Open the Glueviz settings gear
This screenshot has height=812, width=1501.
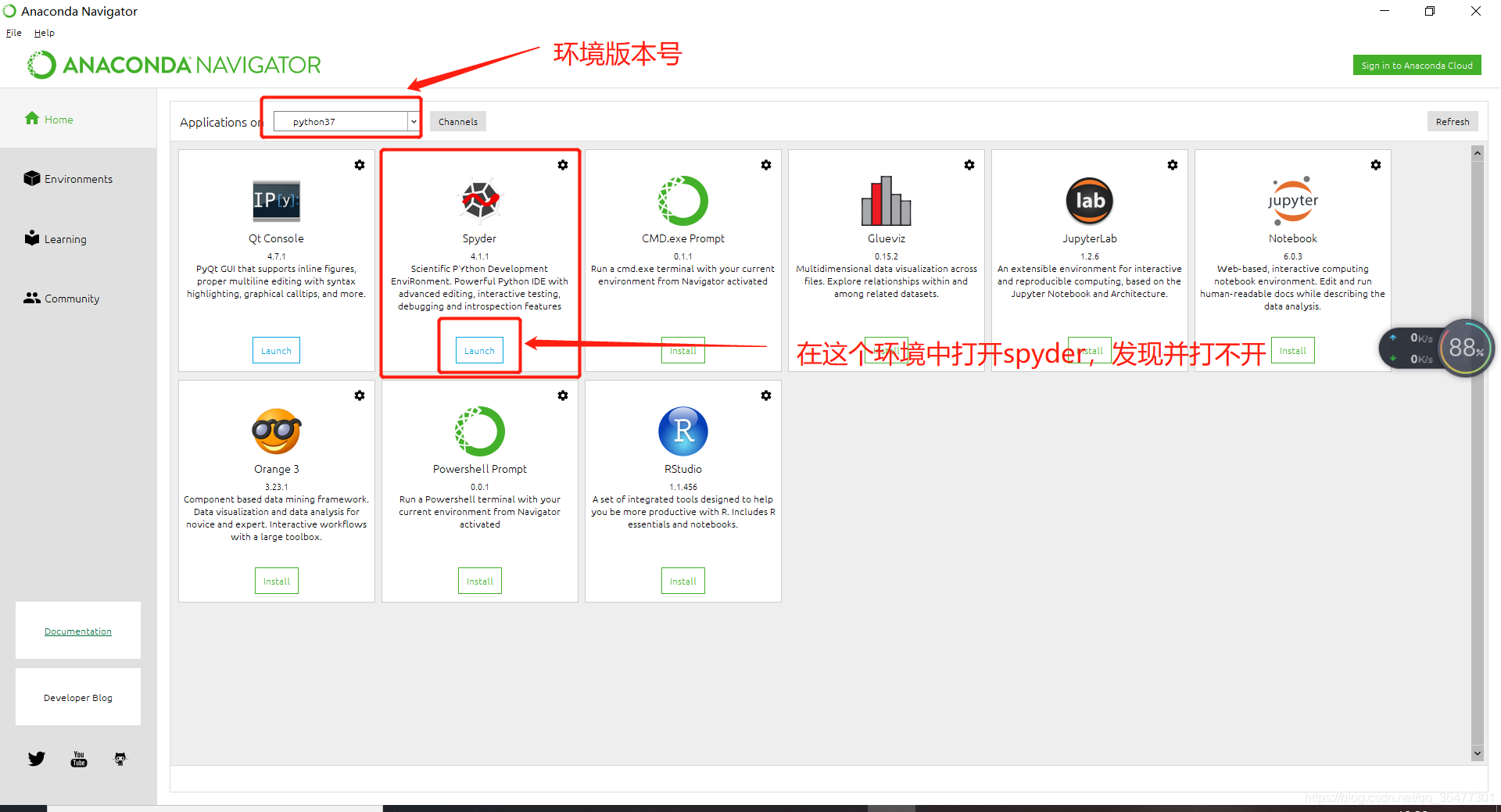point(969,165)
